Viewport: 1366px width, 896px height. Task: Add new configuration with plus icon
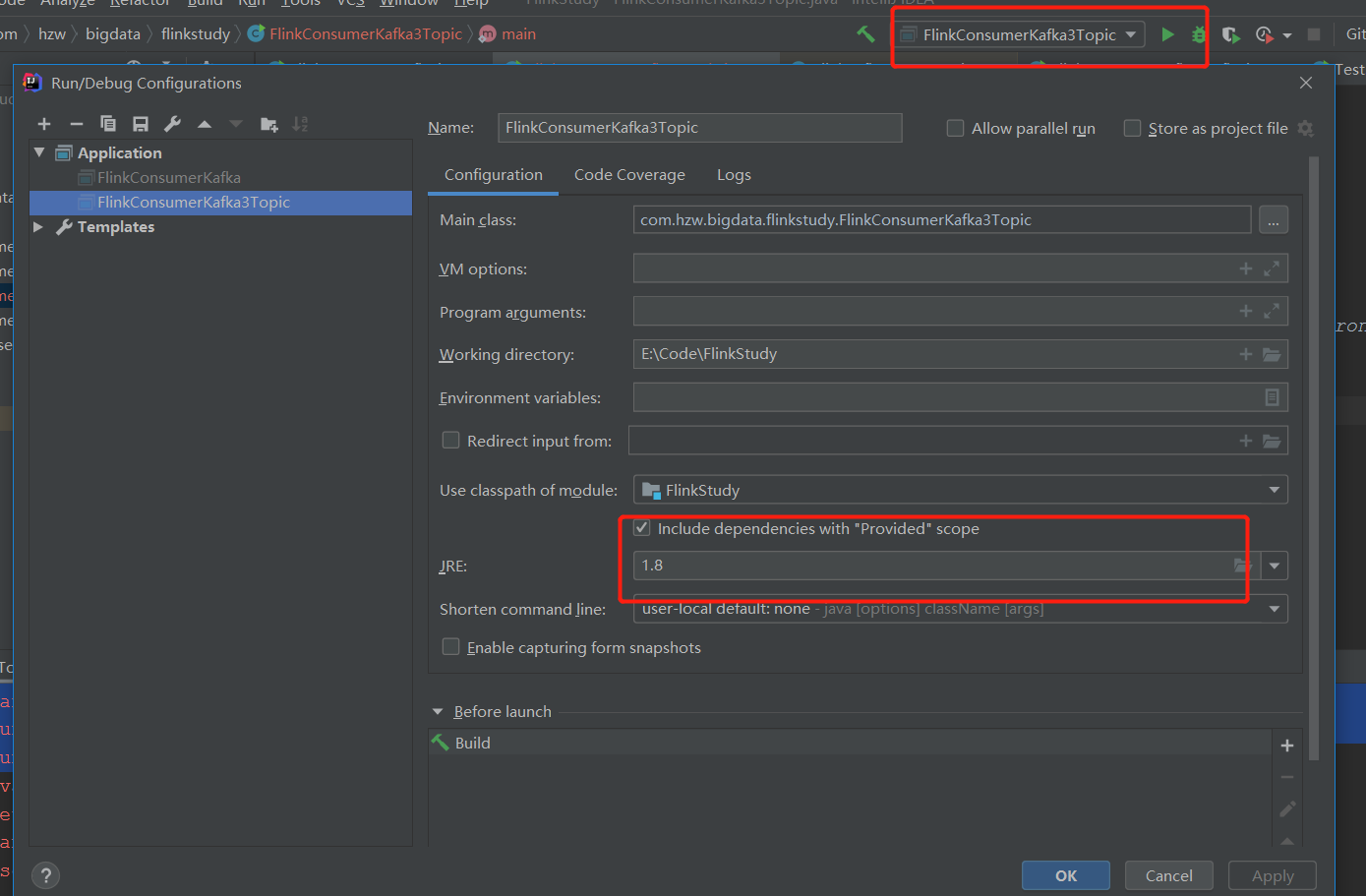tap(44, 124)
